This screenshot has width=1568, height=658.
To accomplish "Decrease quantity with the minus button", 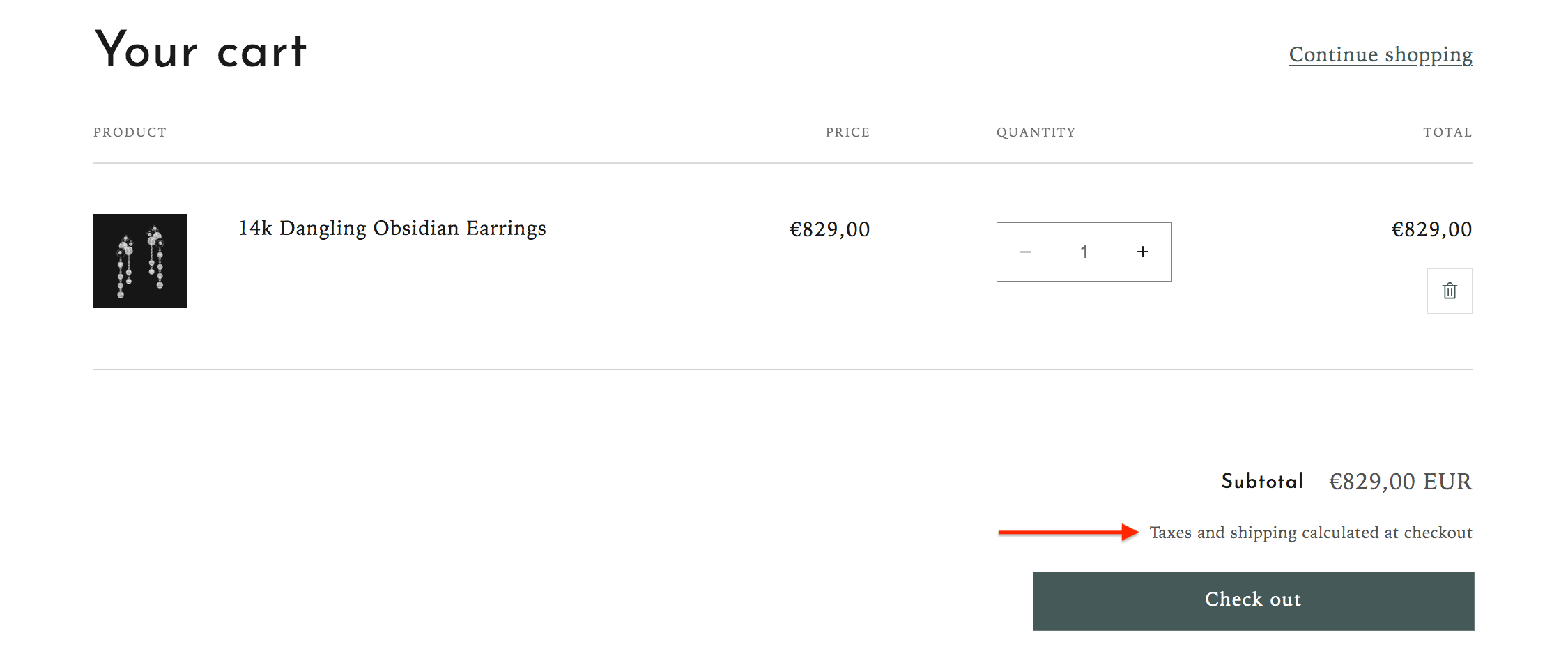I will [x=1026, y=252].
